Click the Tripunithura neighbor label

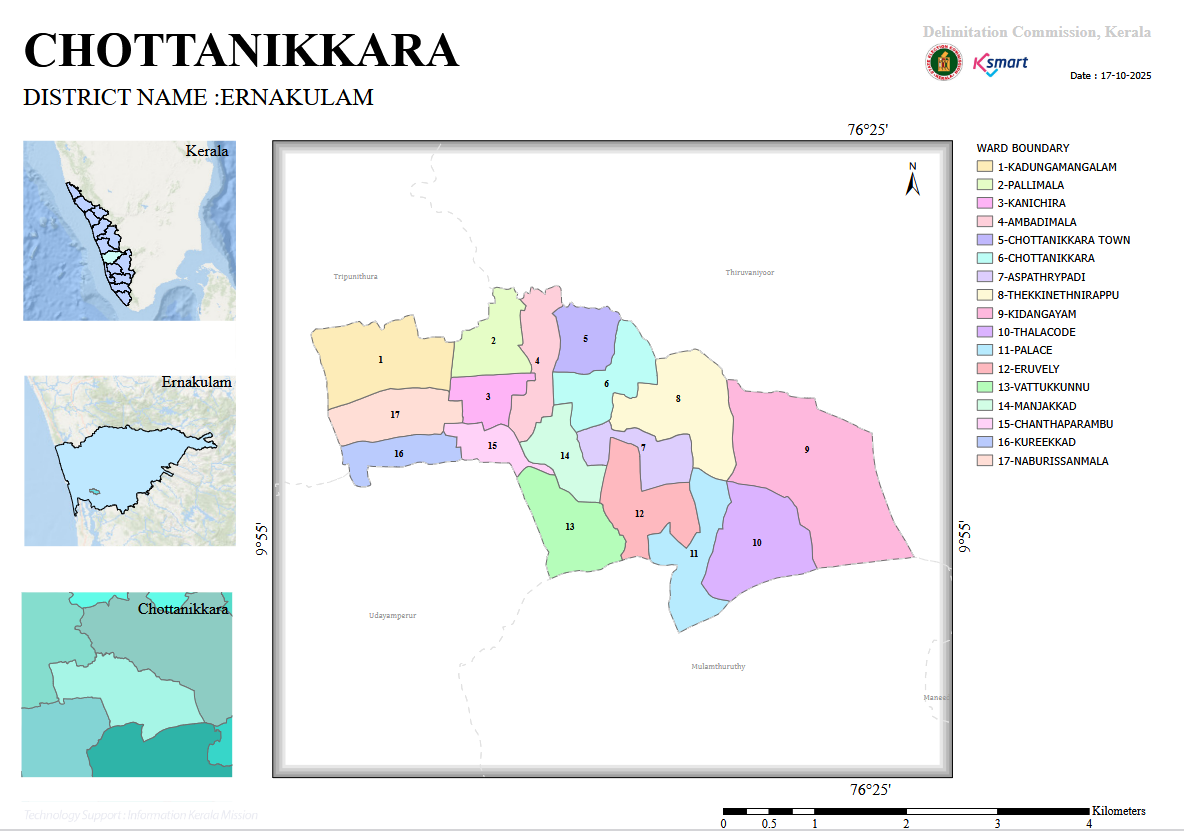(x=356, y=276)
